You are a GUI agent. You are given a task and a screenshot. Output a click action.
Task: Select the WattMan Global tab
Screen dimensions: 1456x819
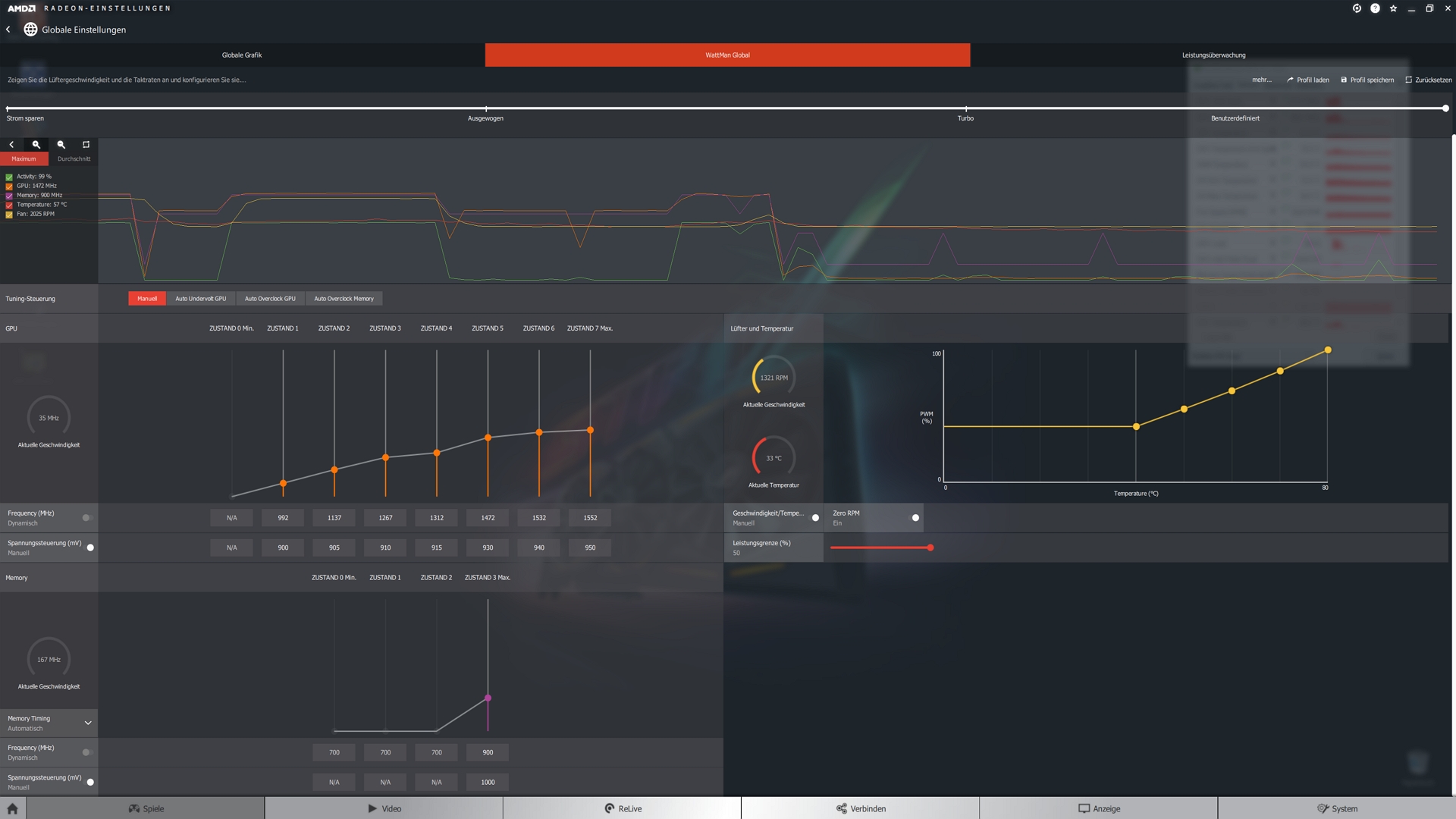pyautogui.click(x=727, y=55)
